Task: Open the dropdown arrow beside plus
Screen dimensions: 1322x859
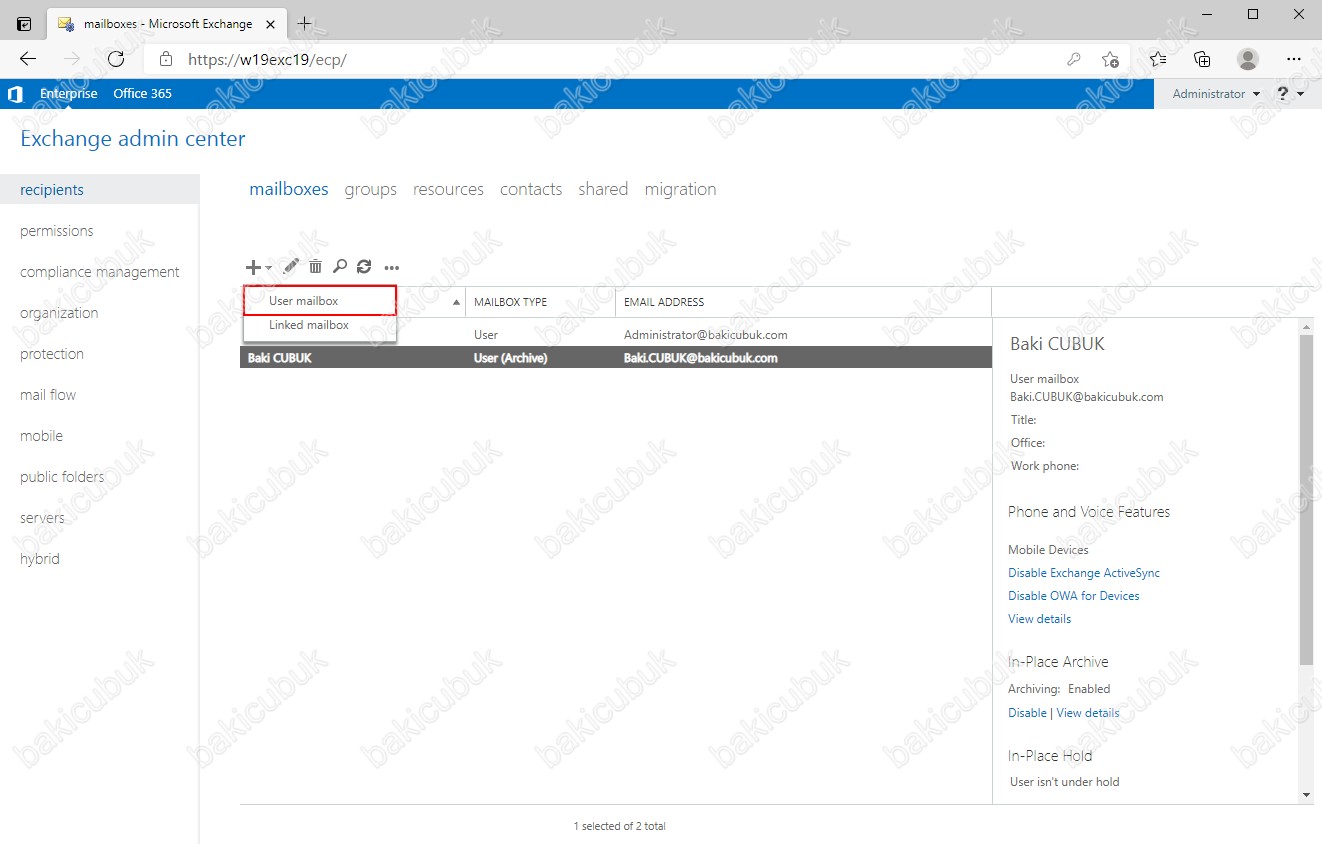Action: tap(268, 268)
